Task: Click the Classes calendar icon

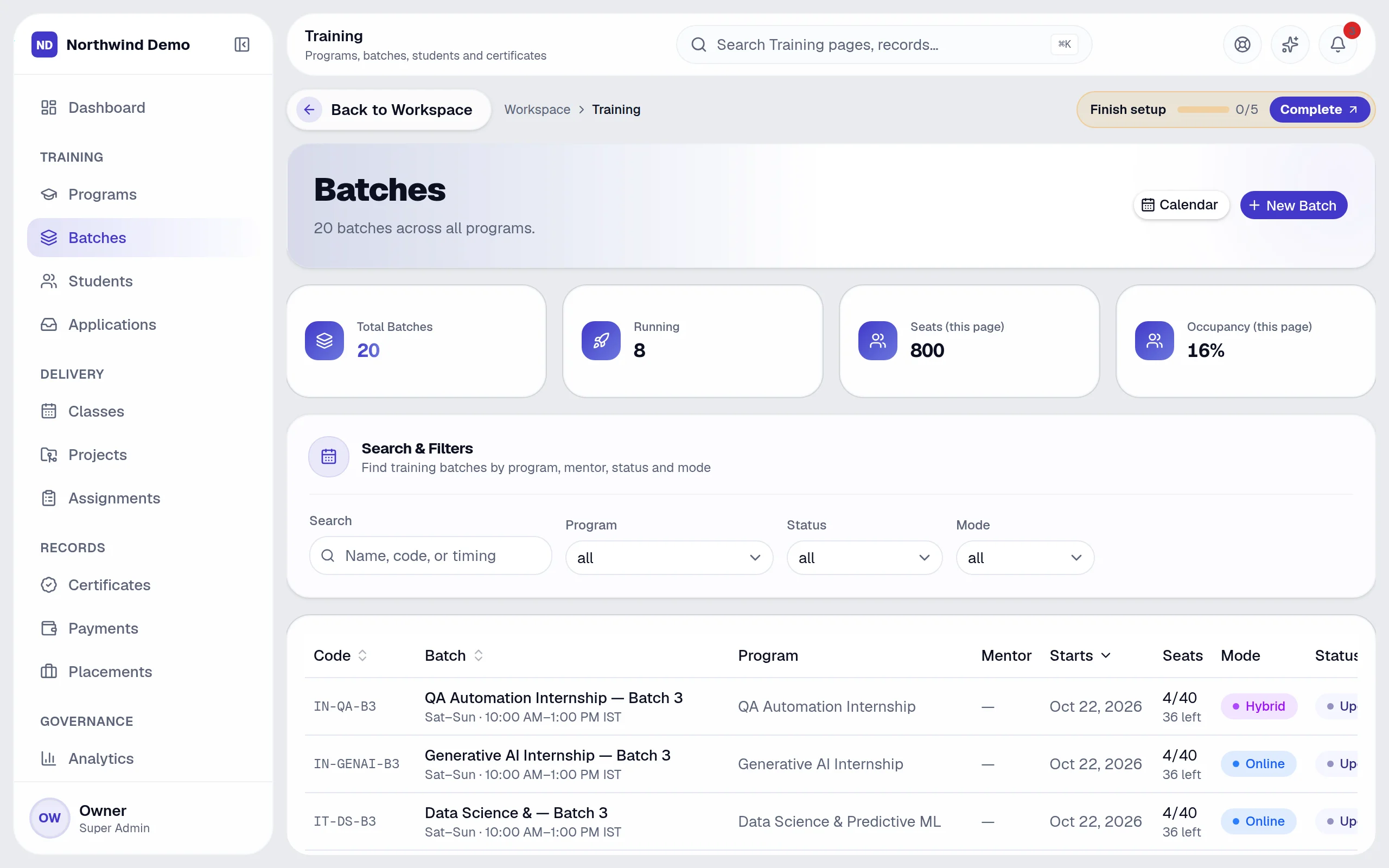Action: click(49, 411)
